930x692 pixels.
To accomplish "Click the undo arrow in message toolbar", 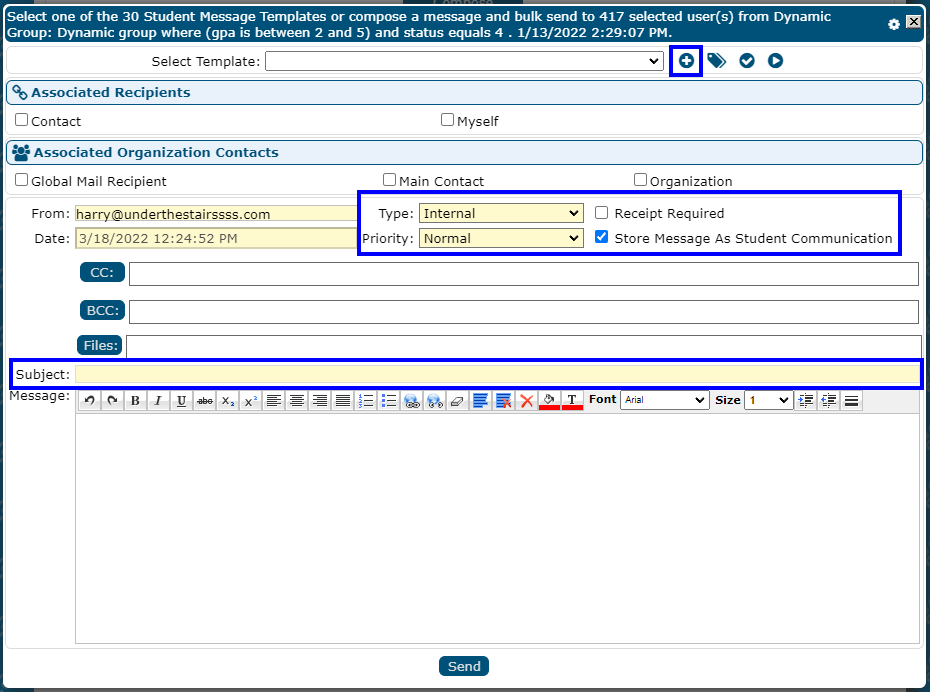I will tap(89, 401).
